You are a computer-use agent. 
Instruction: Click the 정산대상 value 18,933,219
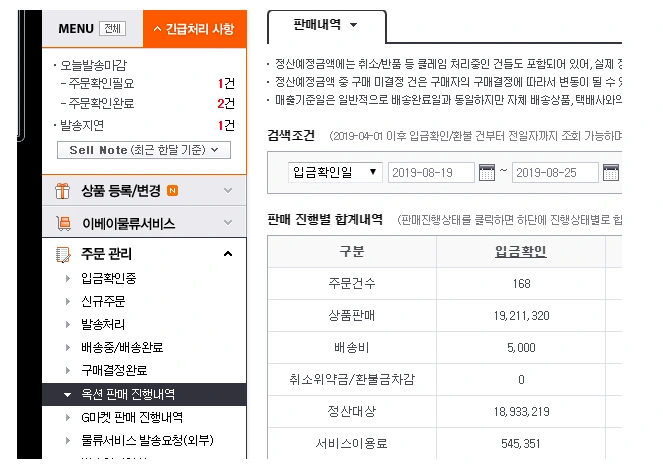521,412
